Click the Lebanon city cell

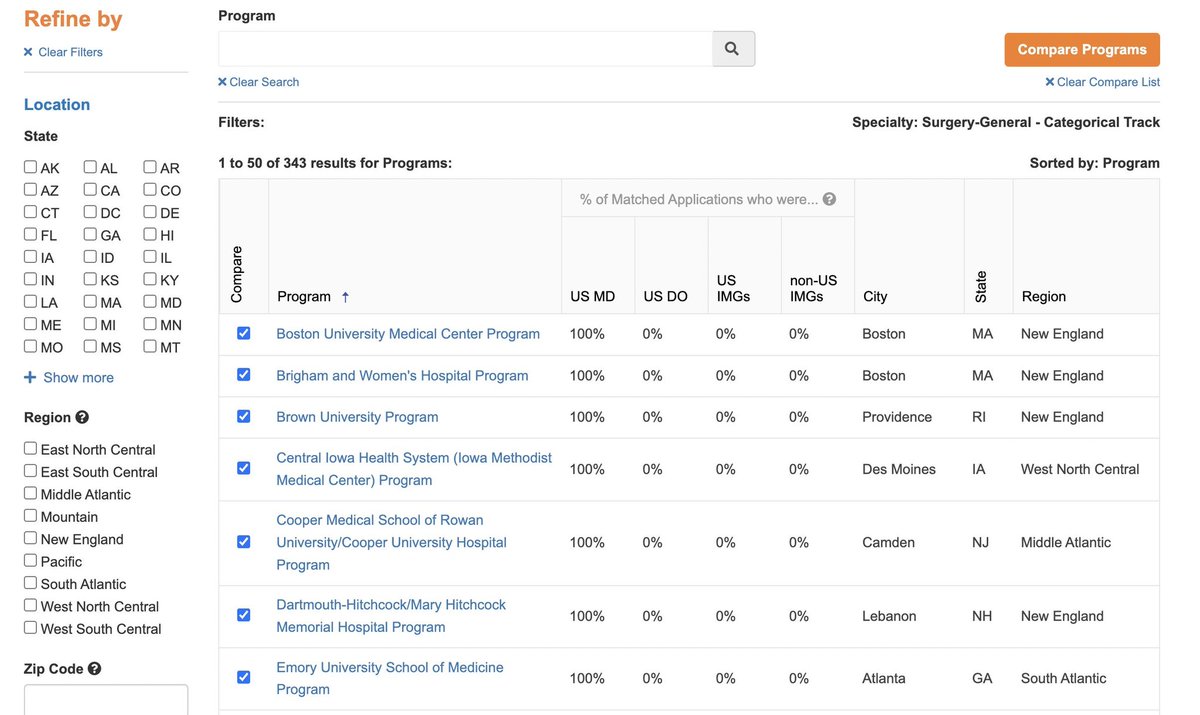point(889,616)
